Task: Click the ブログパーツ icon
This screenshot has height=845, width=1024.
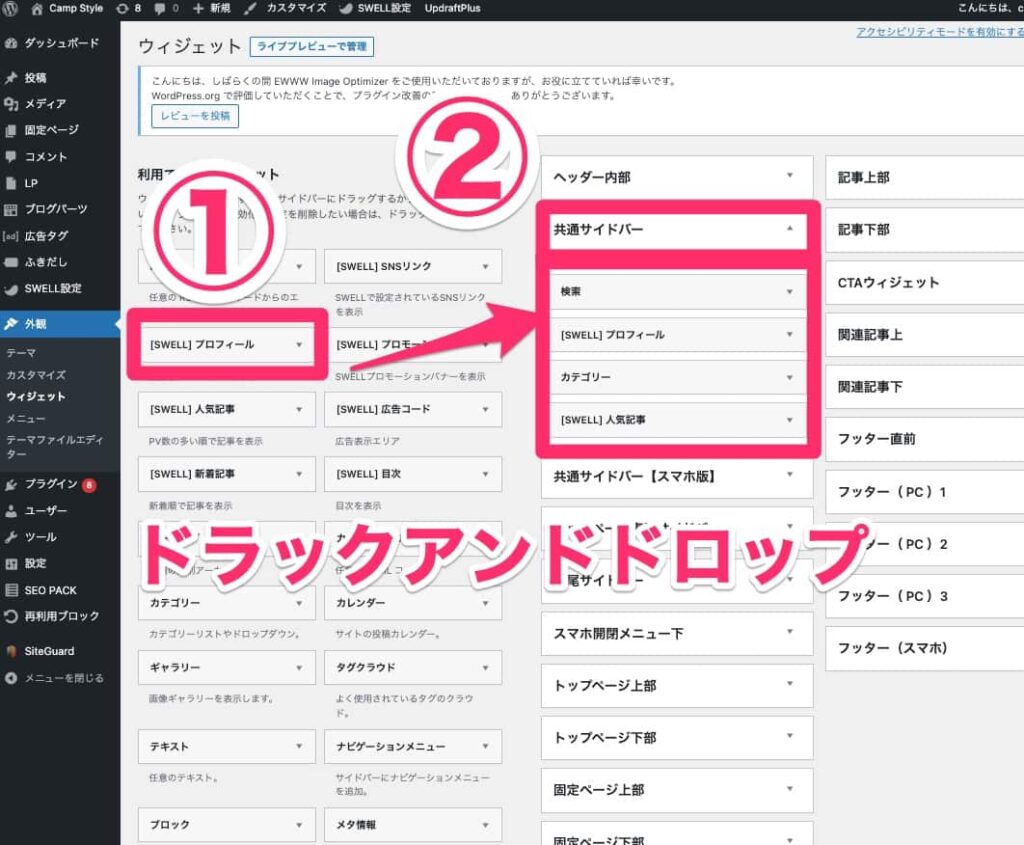Action: [11, 210]
